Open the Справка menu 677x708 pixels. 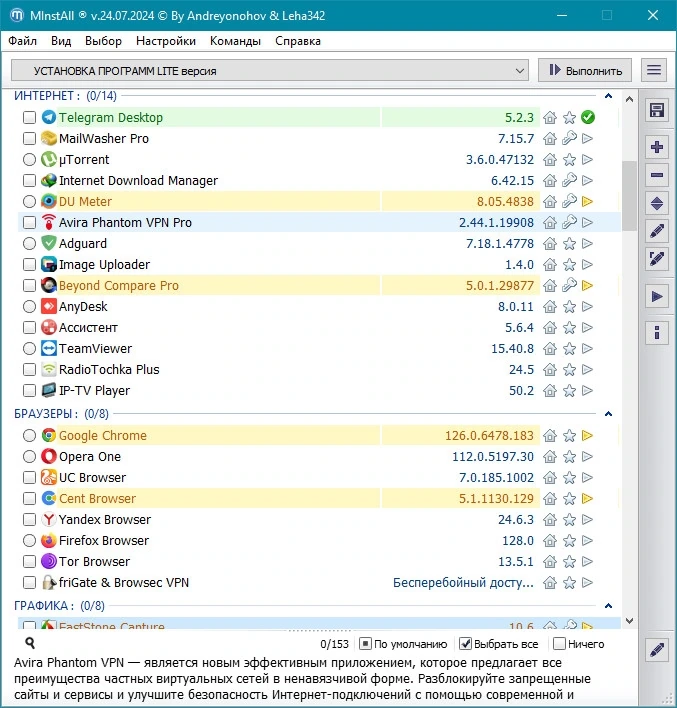pyautogui.click(x=298, y=41)
